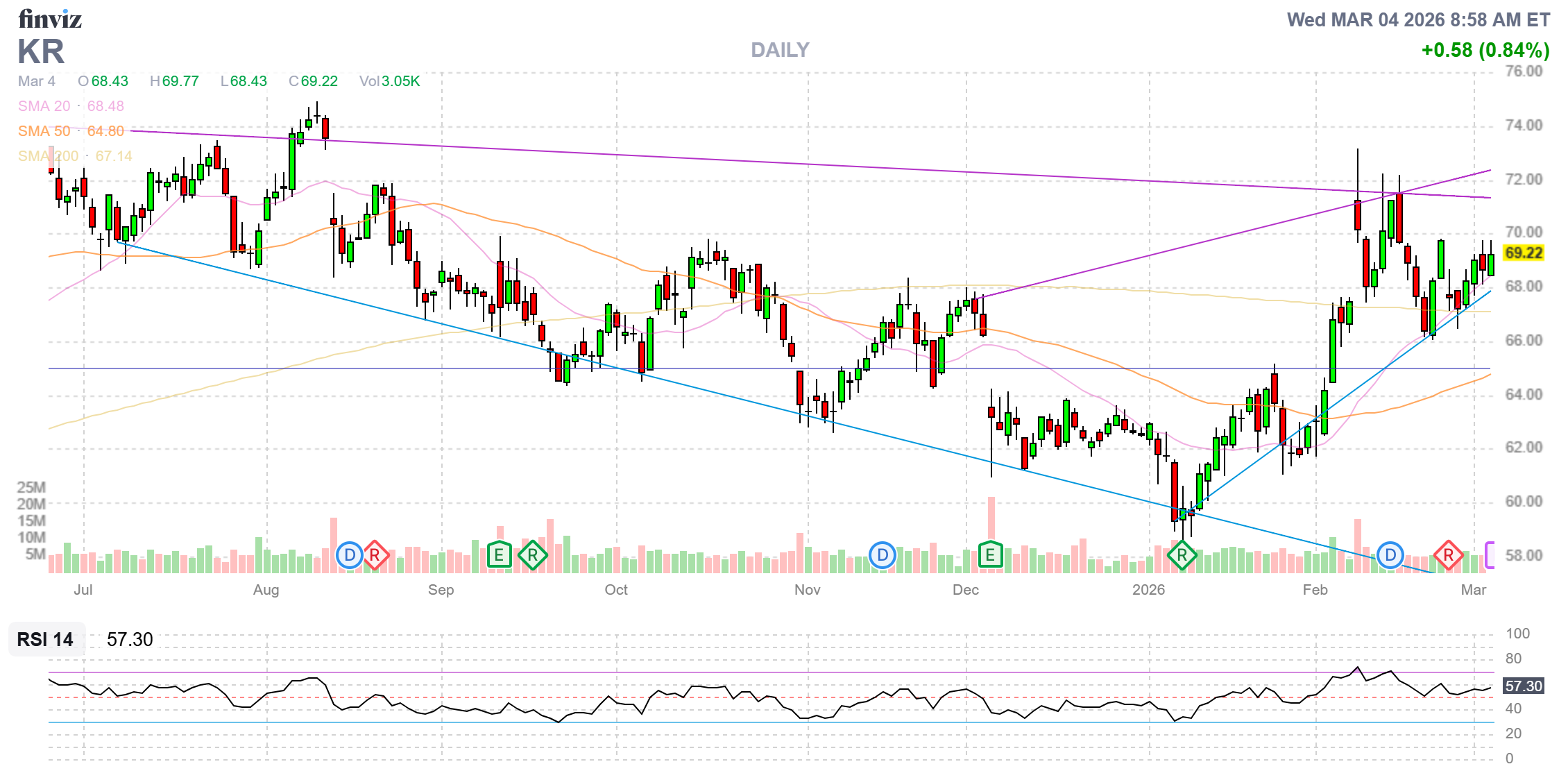Click the SMA 50 legend label
Image resolution: width=1568 pixels, height=780 pixels.
pyautogui.click(x=44, y=131)
